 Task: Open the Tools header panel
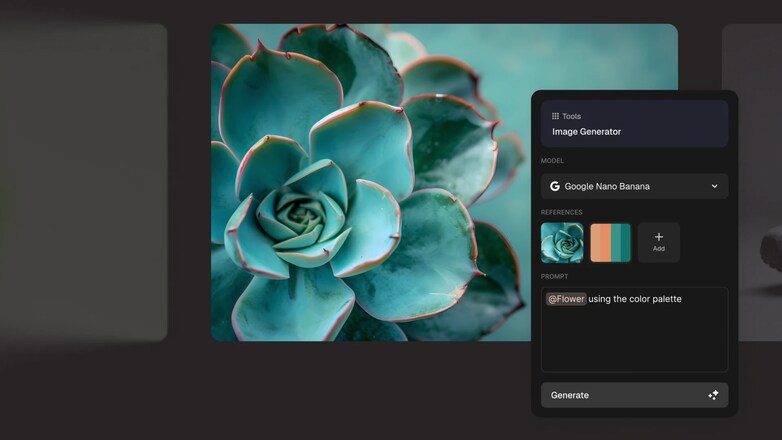point(634,123)
